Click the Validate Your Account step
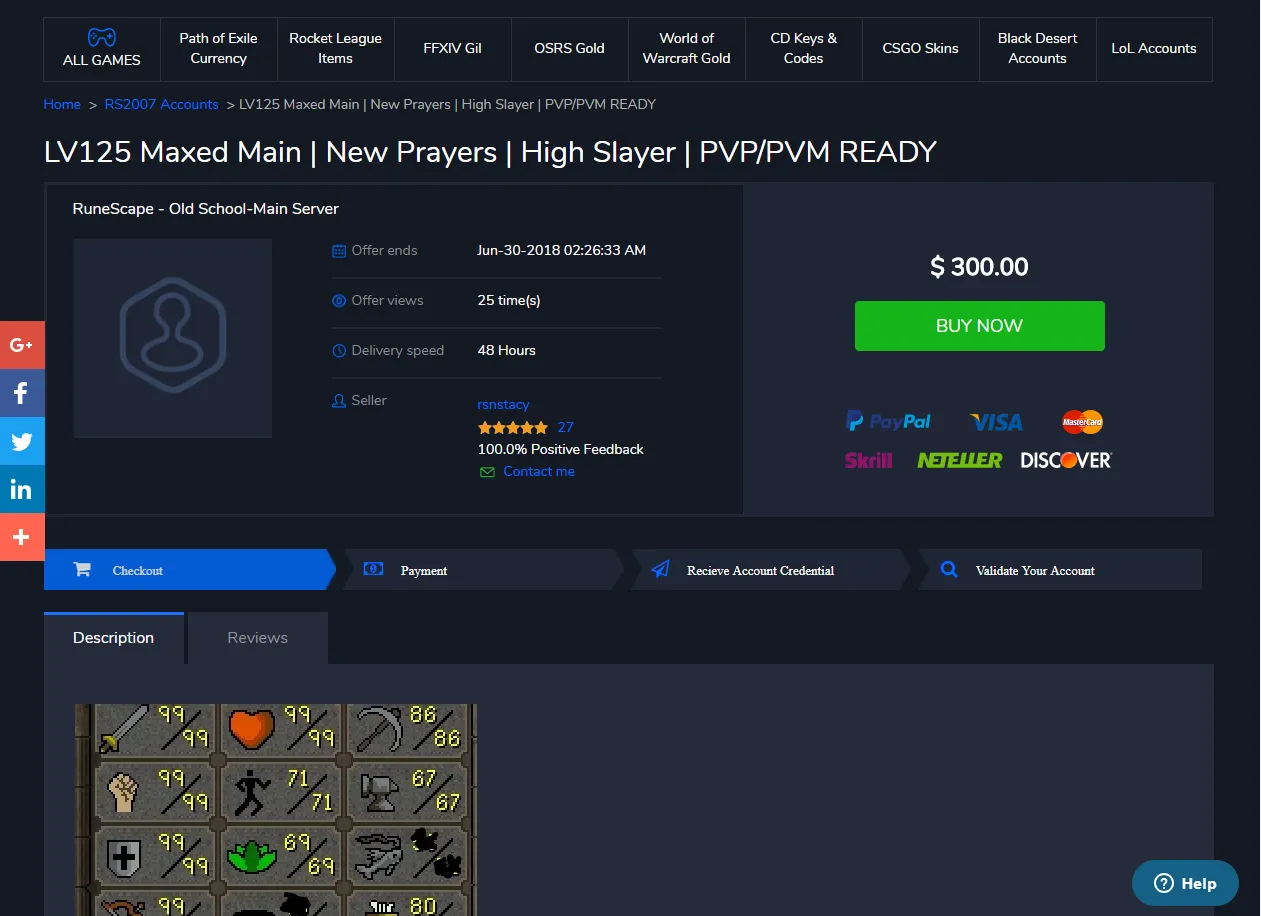Viewport: 1261px width, 916px height. tap(1059, 570)
